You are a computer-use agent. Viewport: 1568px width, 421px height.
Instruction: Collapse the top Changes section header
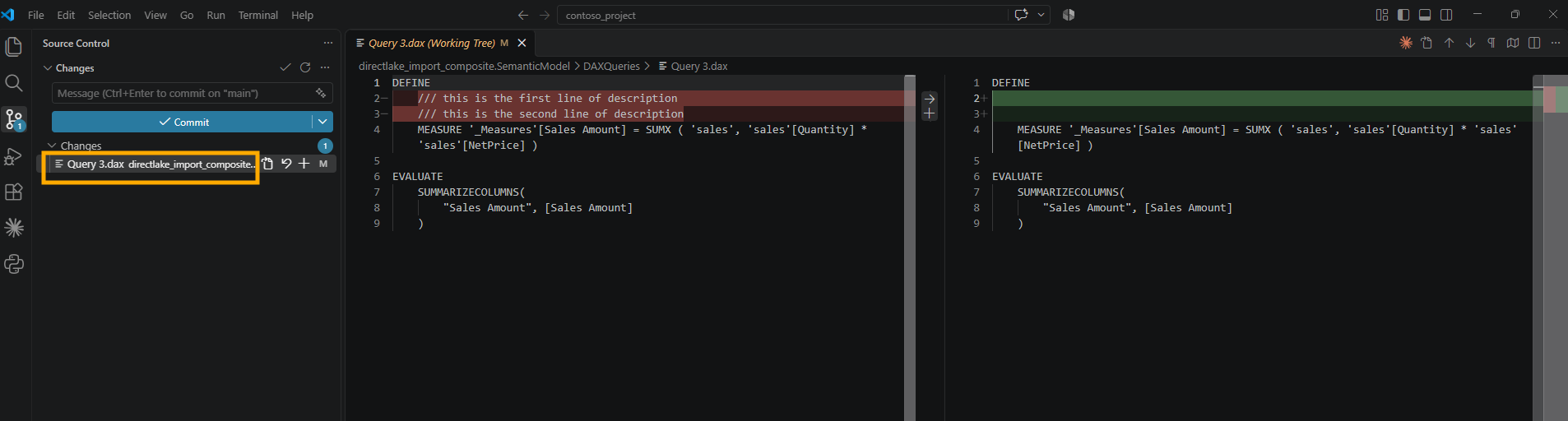click(49, 68)
